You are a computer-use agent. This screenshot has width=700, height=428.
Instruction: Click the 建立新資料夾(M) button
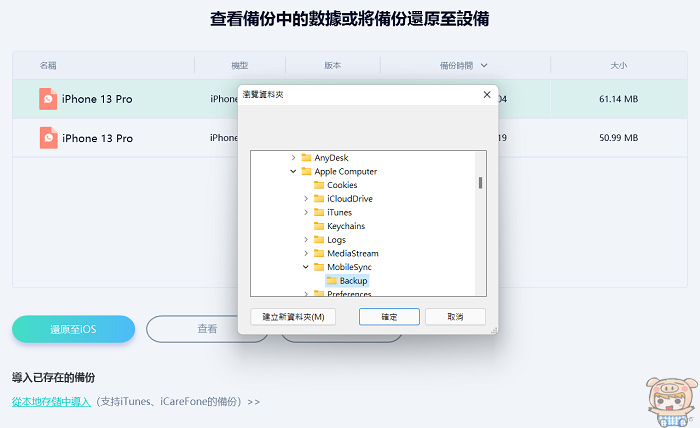tap(293, 317)
